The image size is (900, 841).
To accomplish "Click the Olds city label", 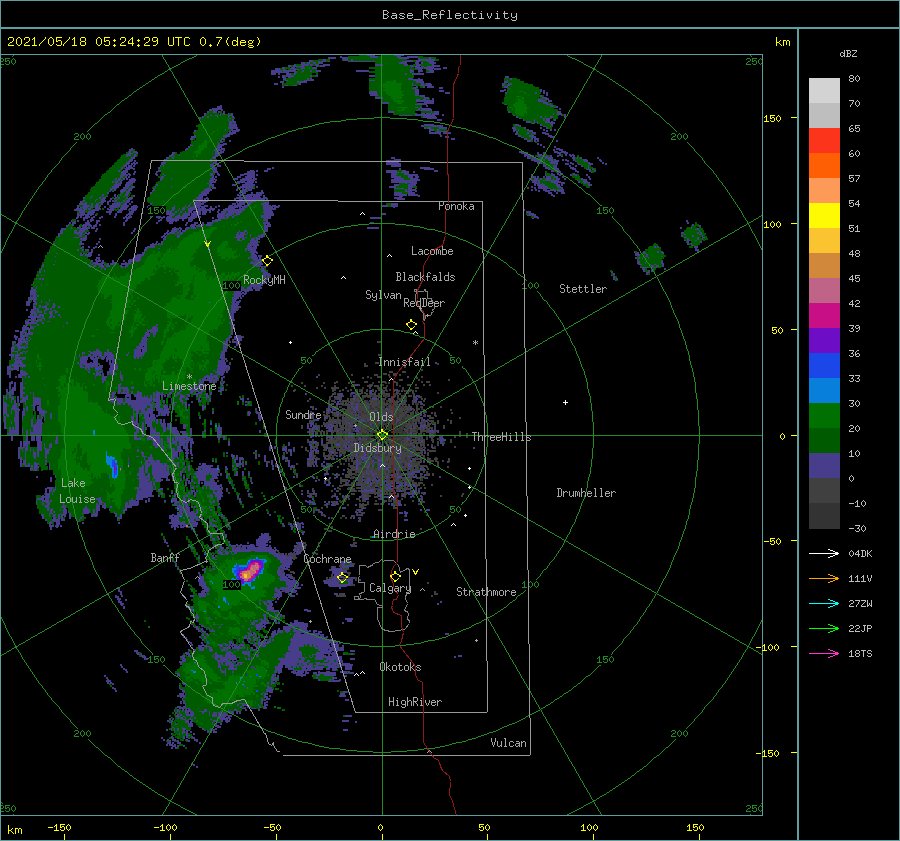I will pyautogui.click(x=381, y=417).
